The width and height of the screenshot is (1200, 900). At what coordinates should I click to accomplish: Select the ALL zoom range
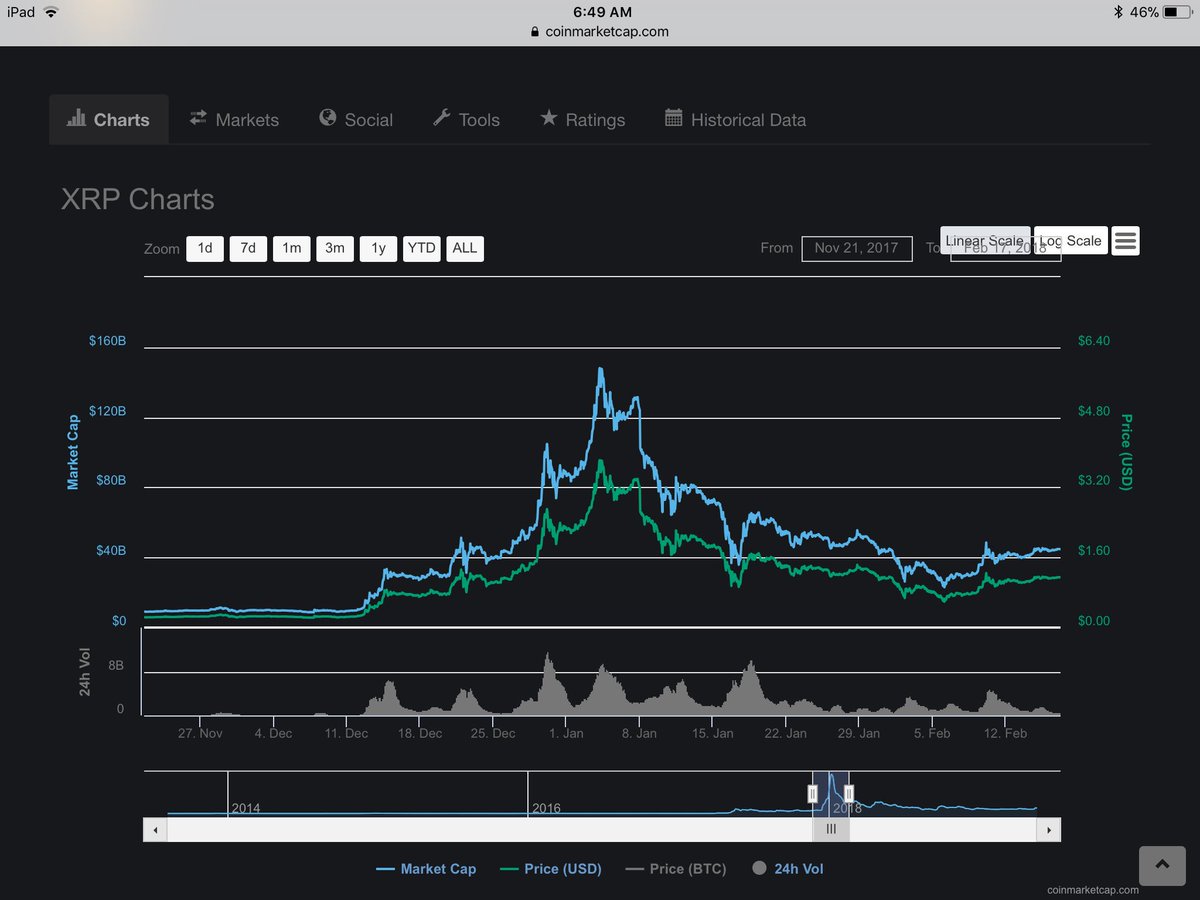[x=465, y=248]
